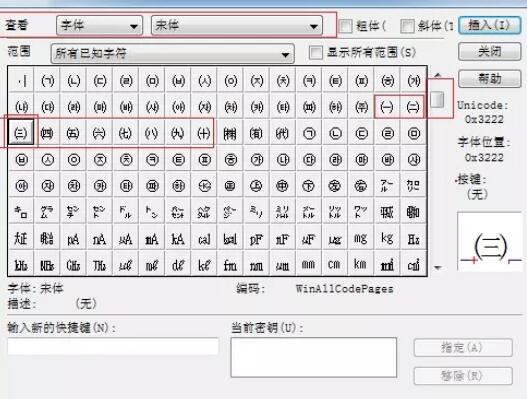The height and width of the screenshot is (399, 527).
Task: Open 帮助 help button
Action: pos(490,79)
